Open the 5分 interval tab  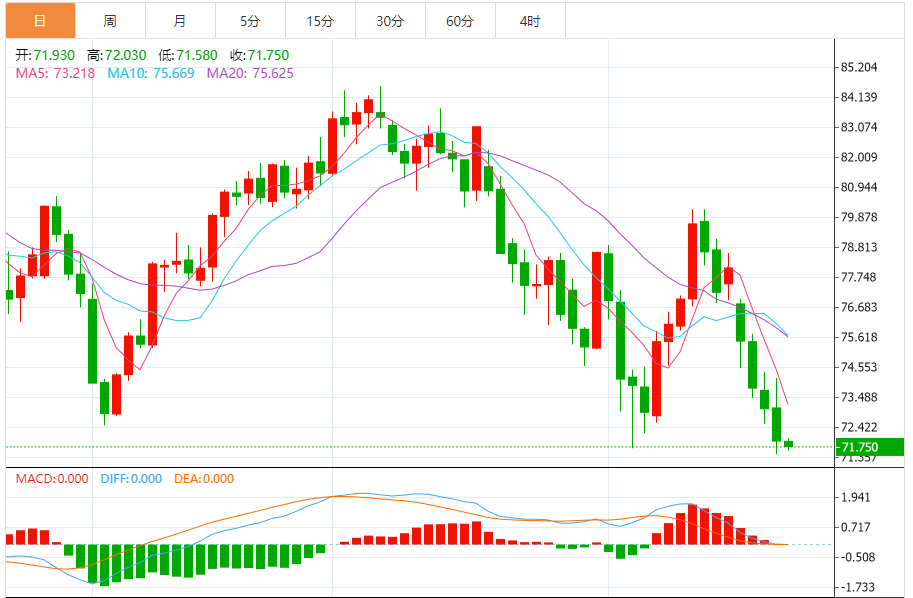(x=250, y=21)
